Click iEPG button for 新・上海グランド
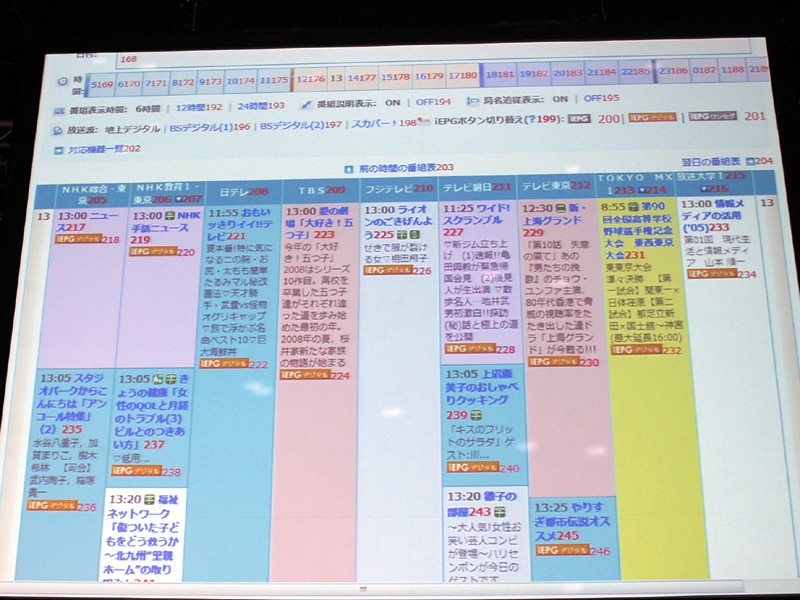 coord(553,362)
